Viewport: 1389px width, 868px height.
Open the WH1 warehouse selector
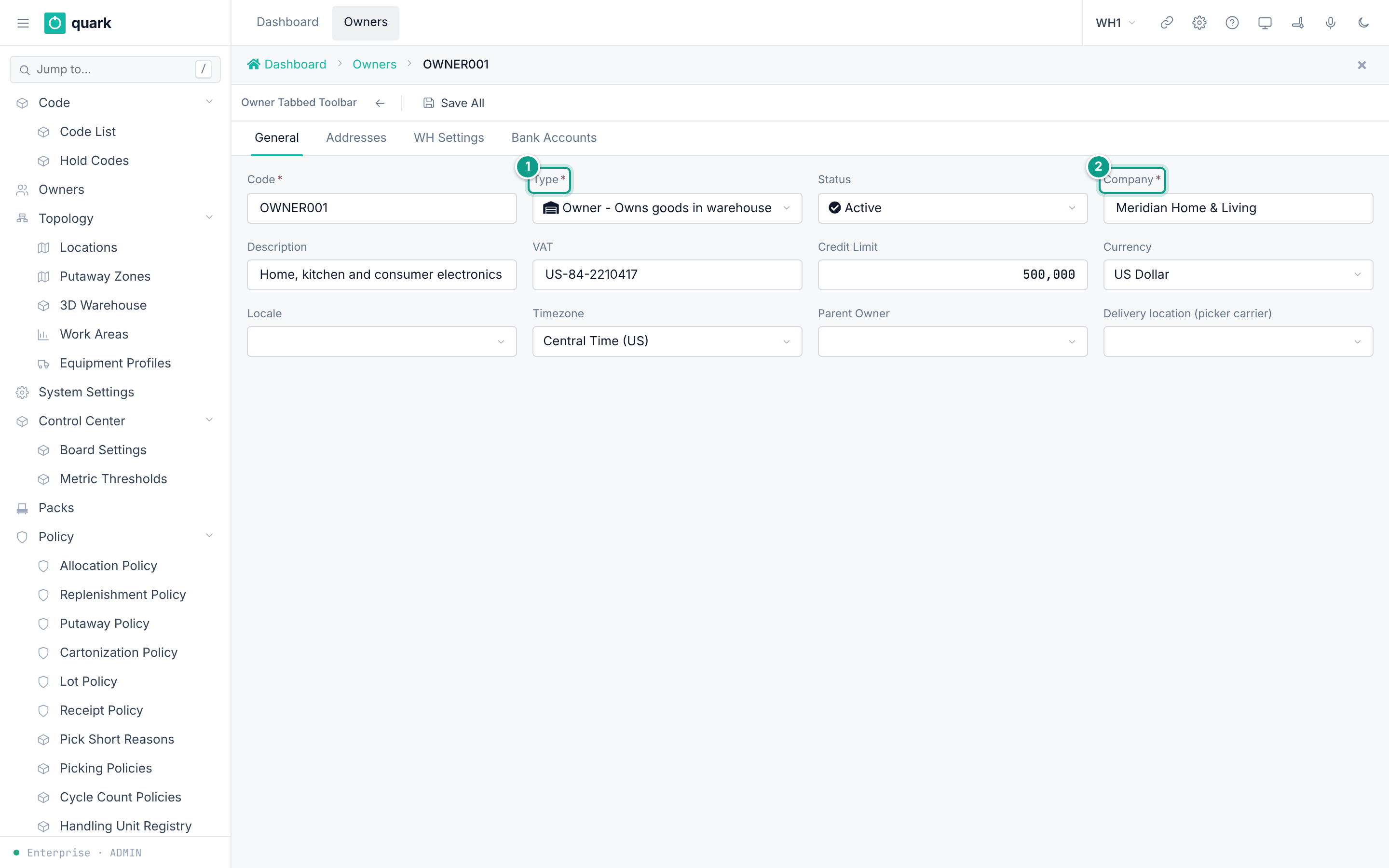tap(1115, 23)
